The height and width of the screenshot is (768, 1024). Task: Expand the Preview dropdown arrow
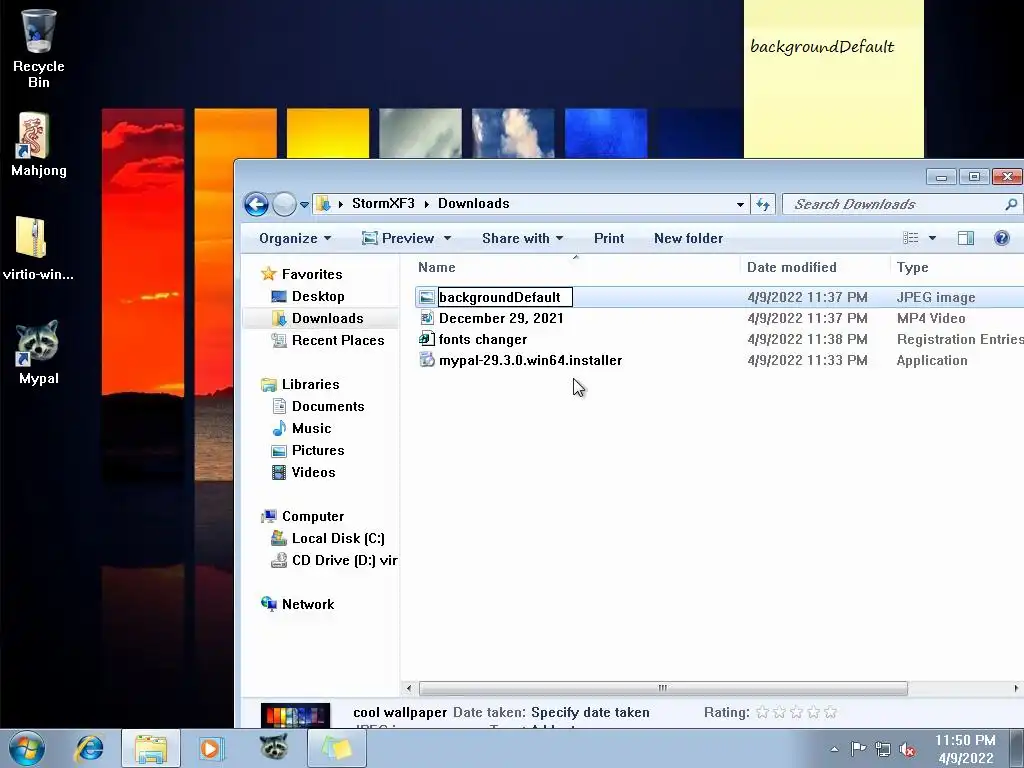(x=447, y=238)
